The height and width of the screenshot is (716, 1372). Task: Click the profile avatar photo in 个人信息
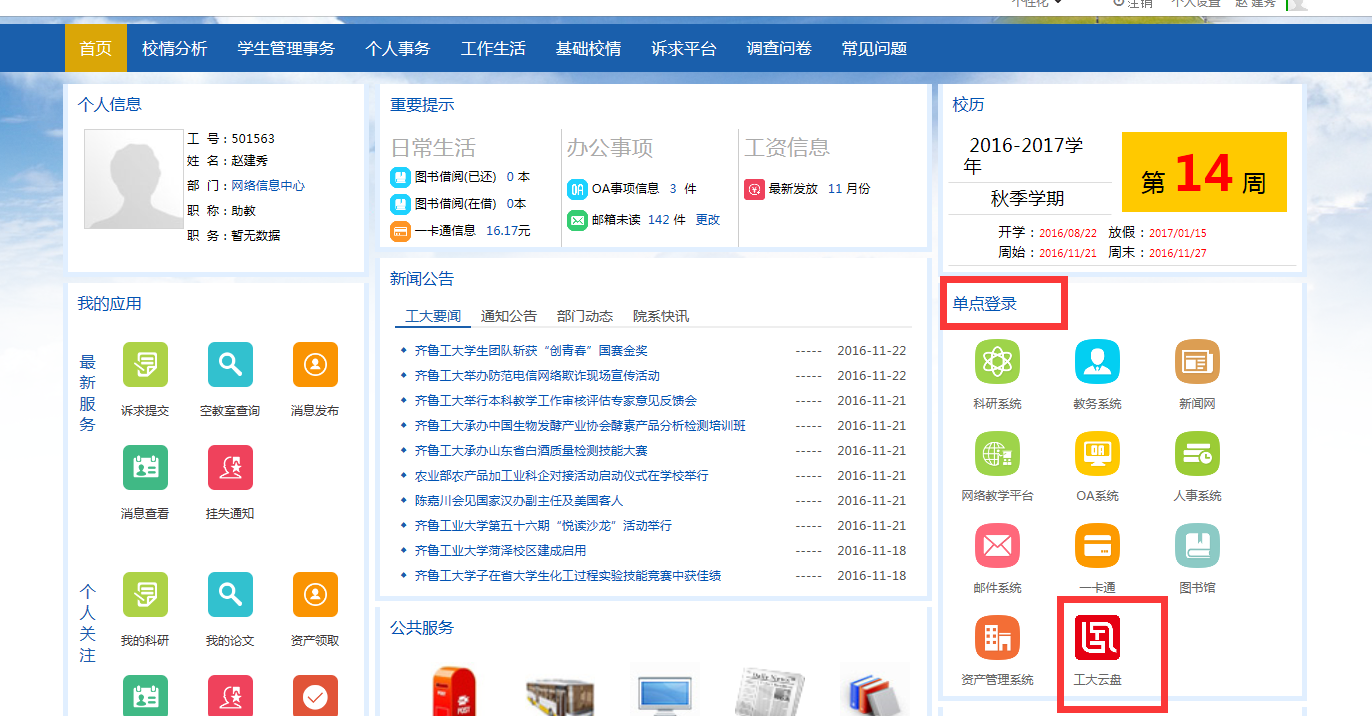[132, 179]
